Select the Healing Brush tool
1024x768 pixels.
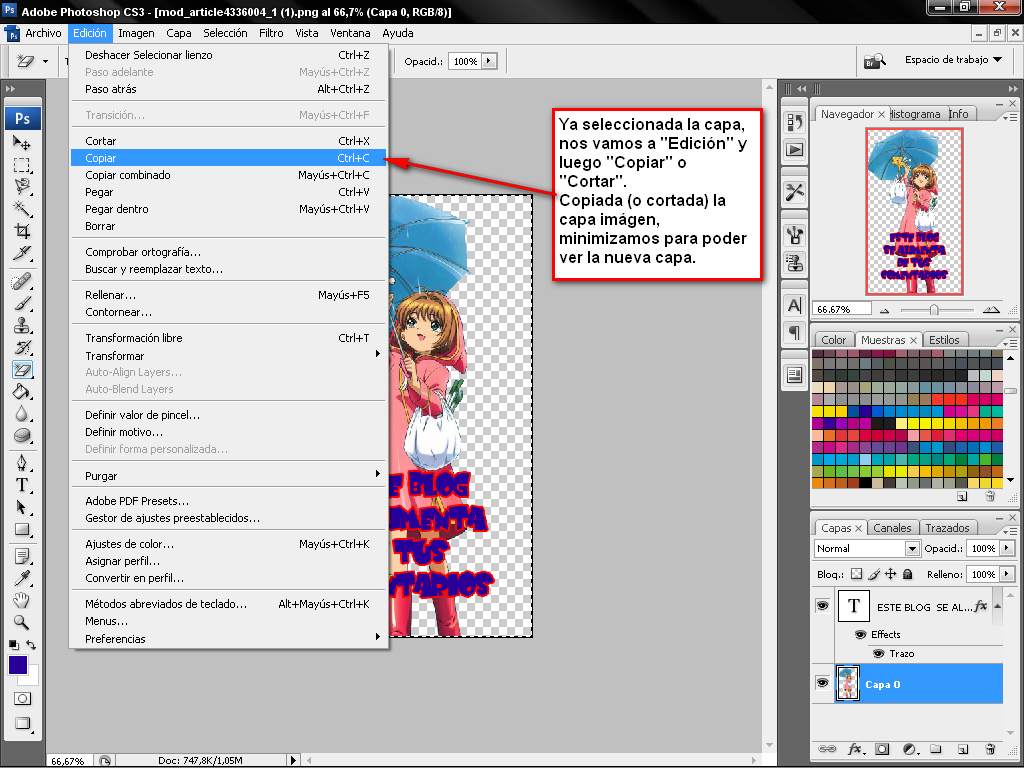(22, 281)
